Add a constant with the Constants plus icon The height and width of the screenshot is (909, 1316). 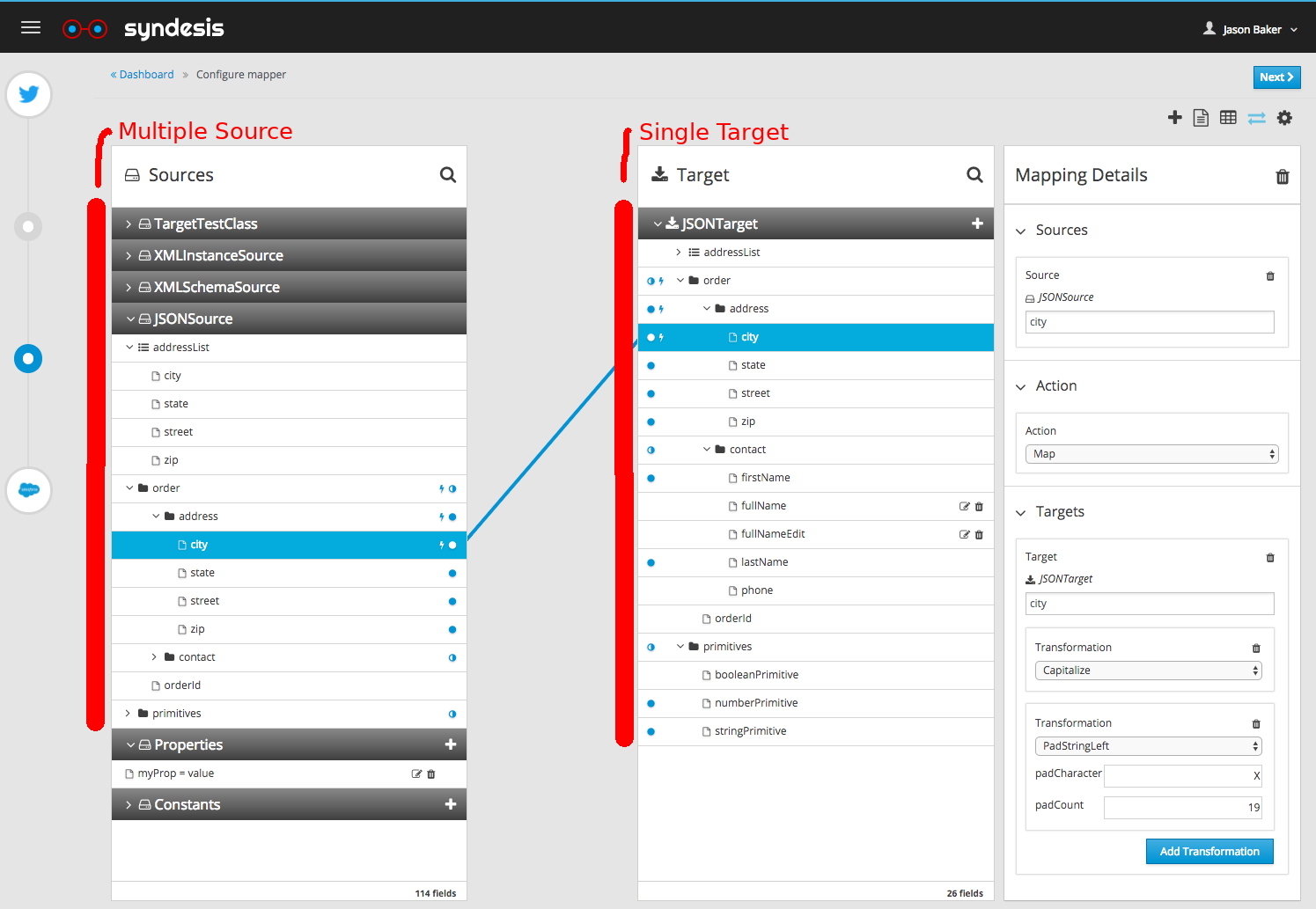(451, 803)
